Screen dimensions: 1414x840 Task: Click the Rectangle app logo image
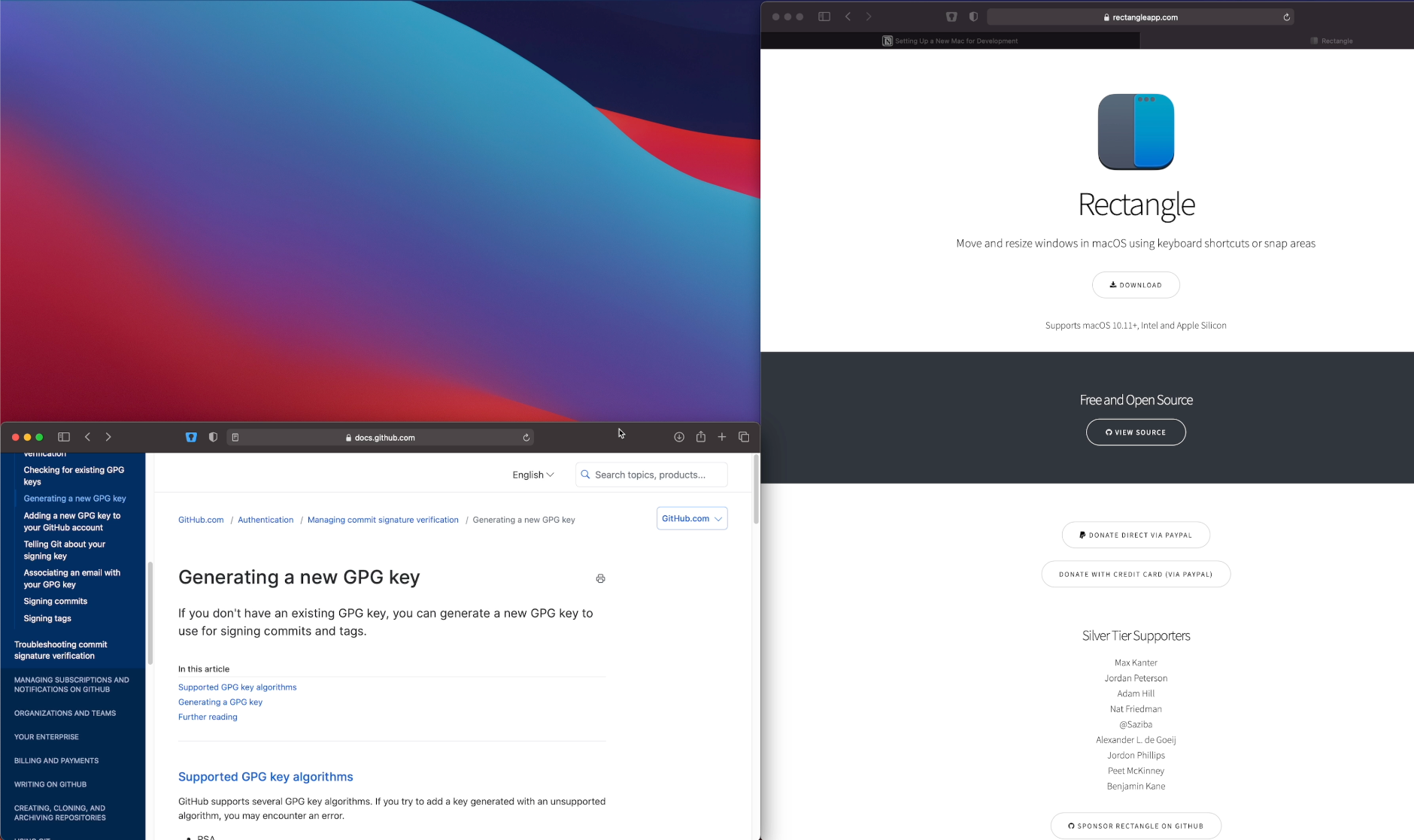point(1136,132)
